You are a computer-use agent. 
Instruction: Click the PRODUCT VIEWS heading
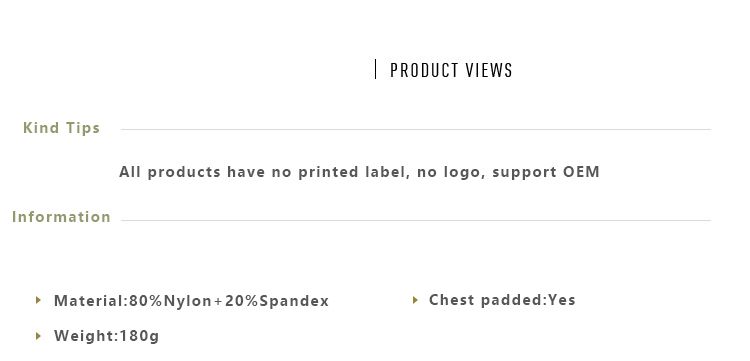point(451,70)
